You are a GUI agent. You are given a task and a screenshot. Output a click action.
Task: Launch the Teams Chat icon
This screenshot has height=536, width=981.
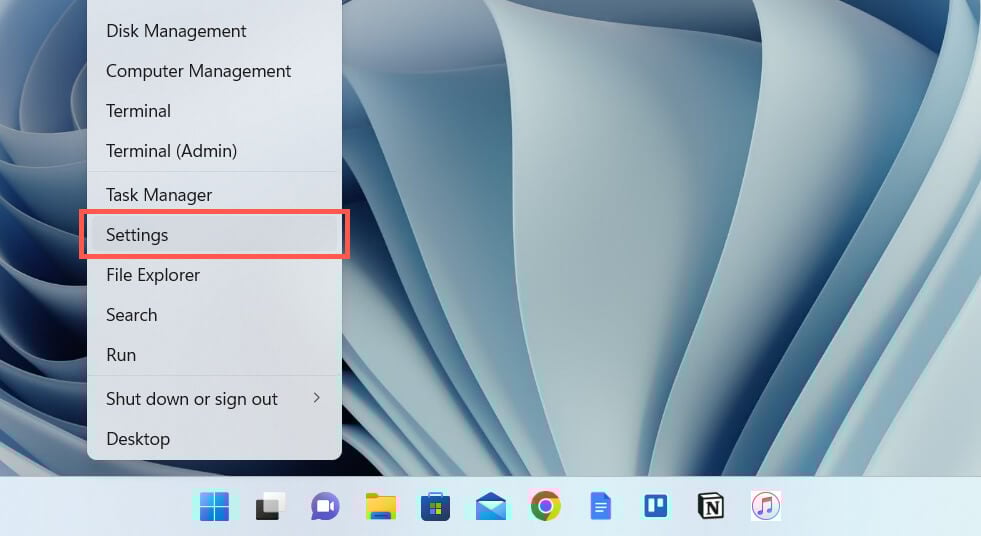pos(325,506)
